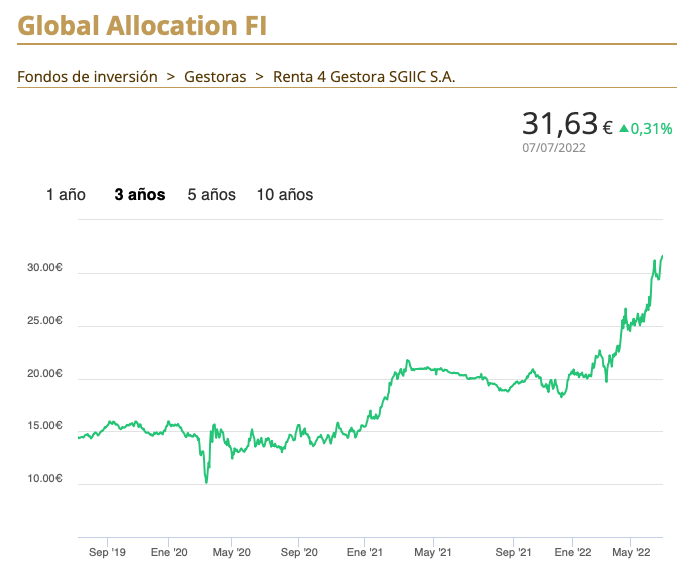Open Renta 4 Gestora SGIIC S.A. link
The image size is (677, 580).
click(x=364, y=76)
